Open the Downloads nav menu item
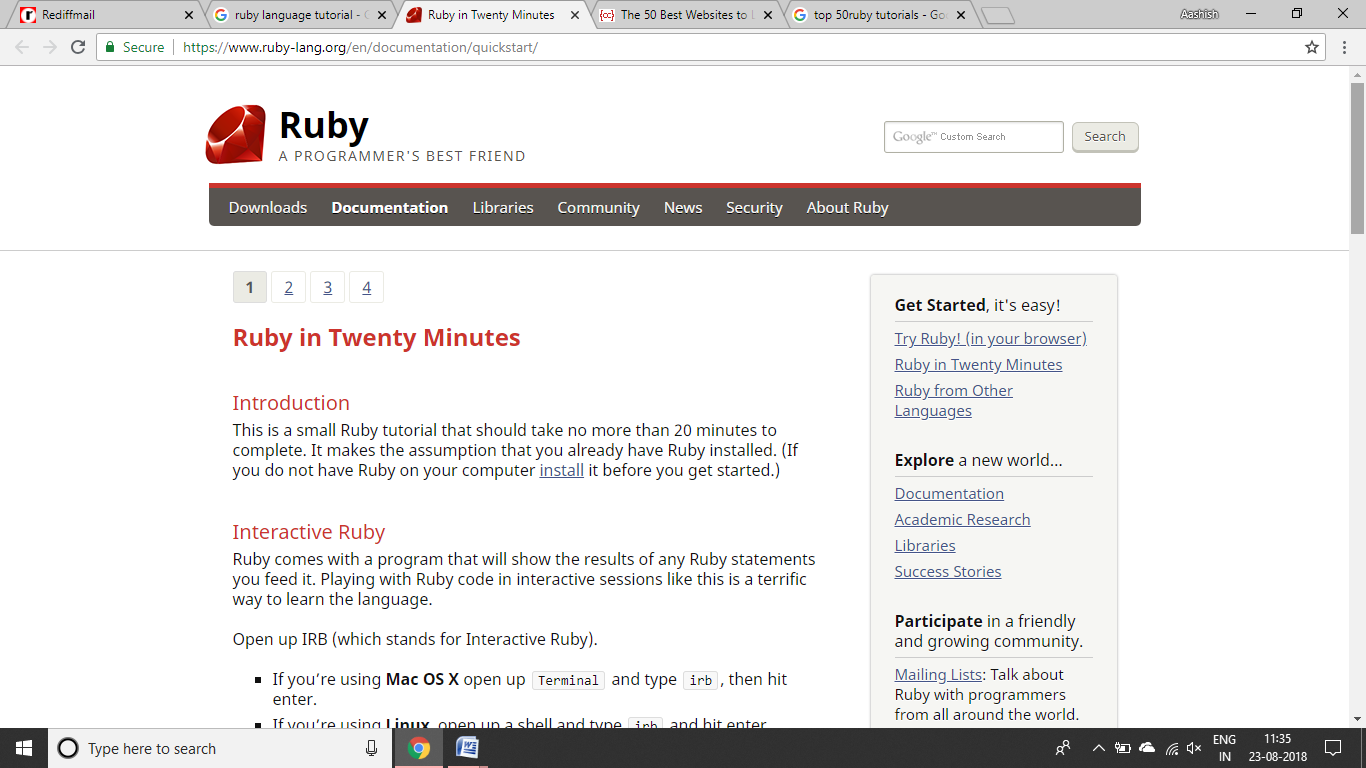This screenshot has height=768, width=1366. [x=268, y=208]
